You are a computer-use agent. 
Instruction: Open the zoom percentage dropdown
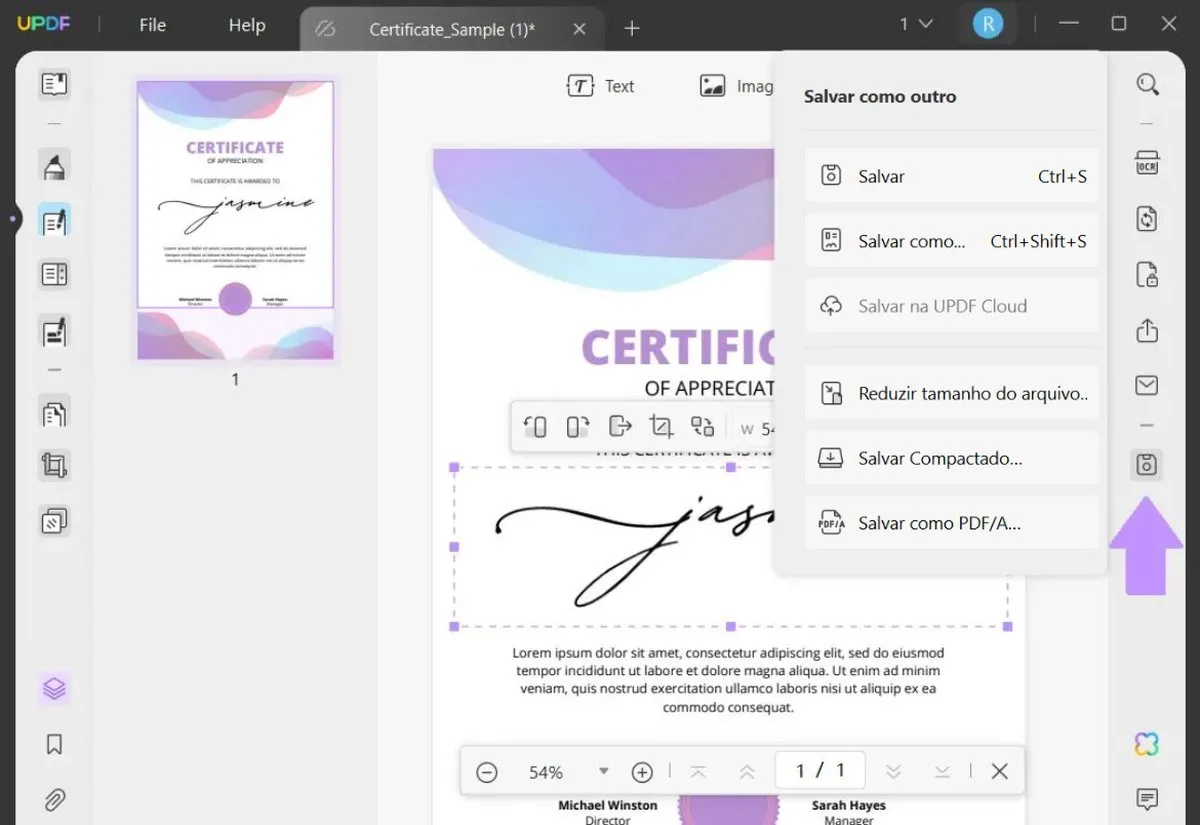[604, 771]
